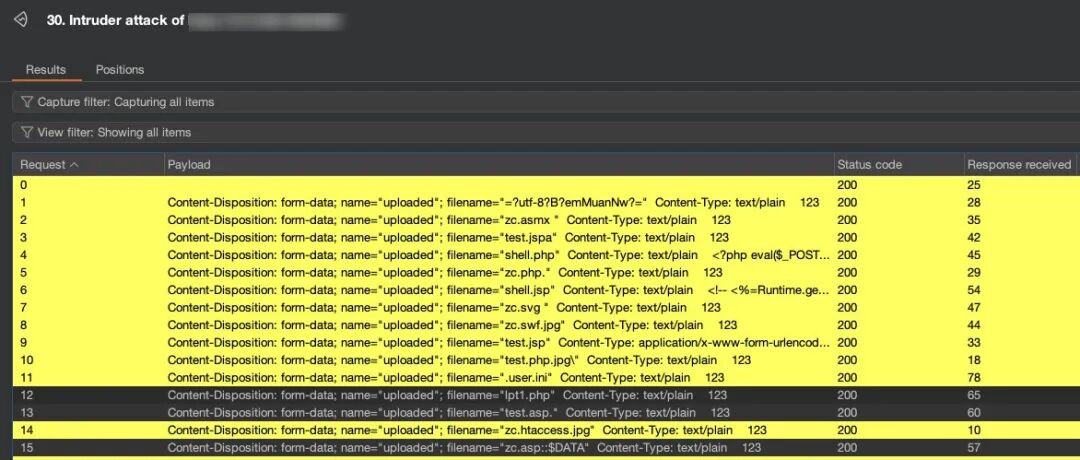
Task: Select the zc.swf.jpg payload row
Action: tap(546, 325)
